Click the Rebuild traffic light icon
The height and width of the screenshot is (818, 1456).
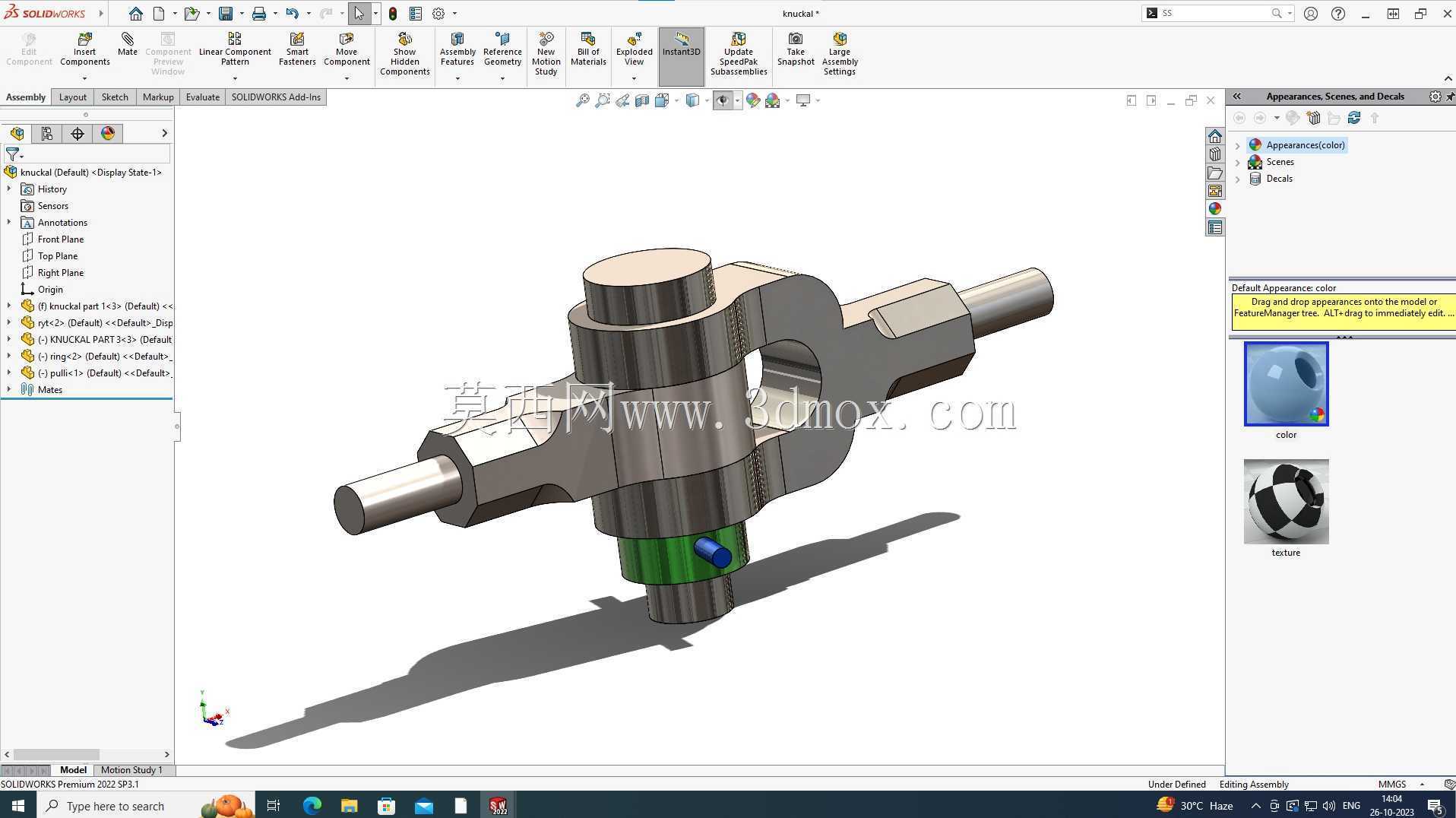click(393, 14)
